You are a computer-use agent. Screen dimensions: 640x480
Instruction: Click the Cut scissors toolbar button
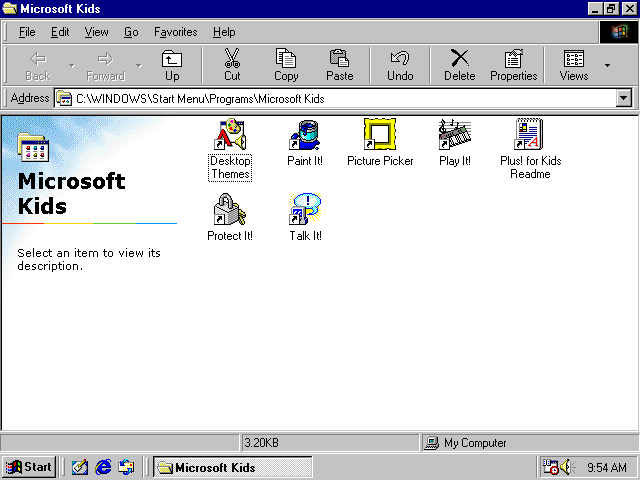(232, 66)
